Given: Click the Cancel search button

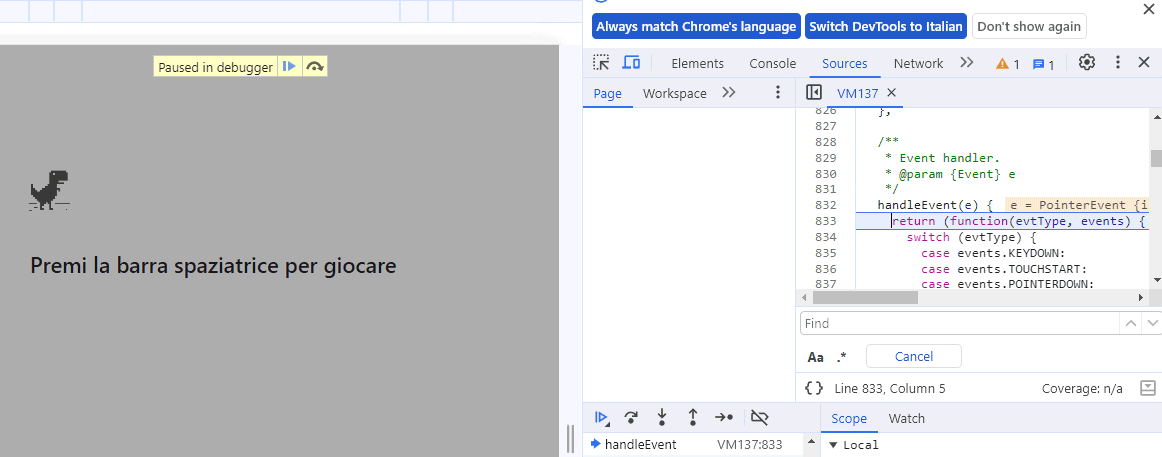Looking at the screenshot, I should coord(913,356).
